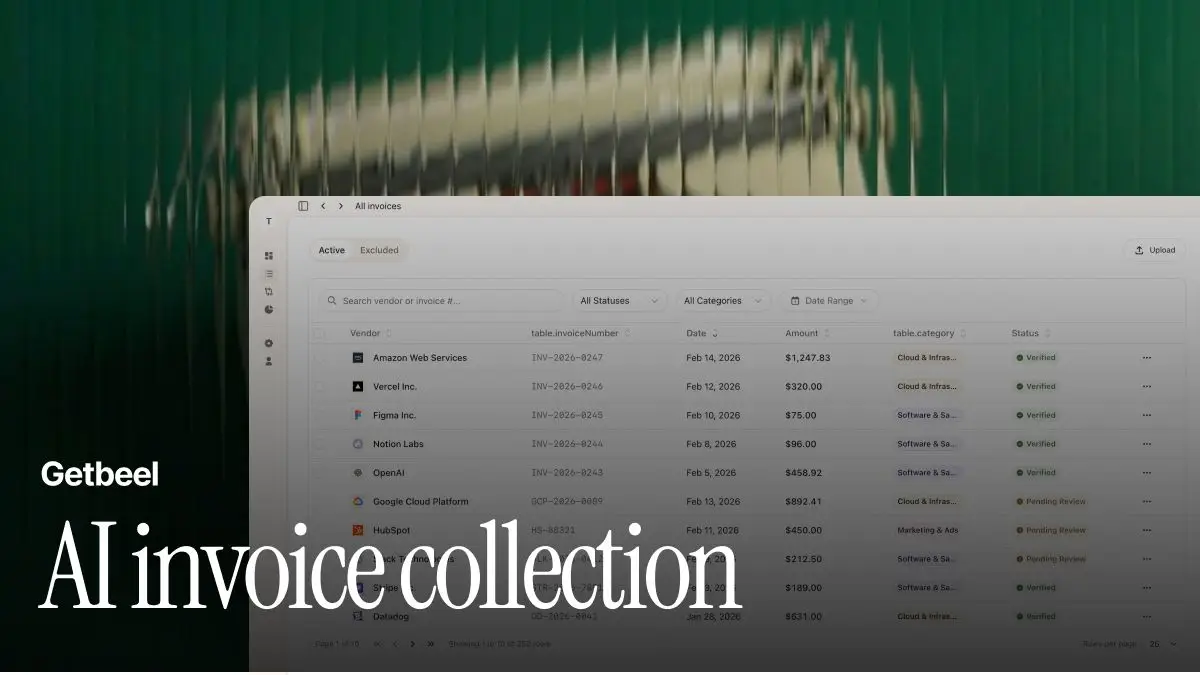The image size is (1200, 675).
Task: Click Pending Review status for Google Cloud Platform
Action: click(1051, 502)
